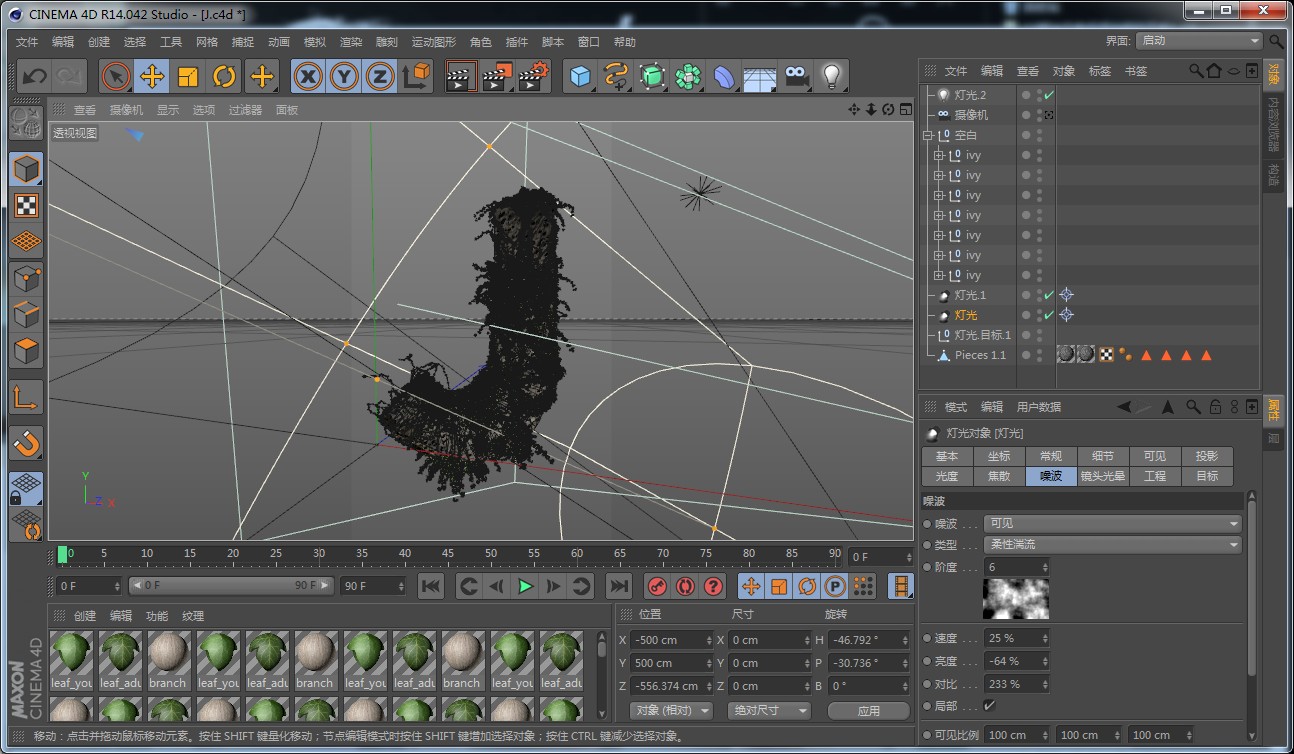Select the Live Selection tool
This screenshot has height=754, width=1294.
pos(117,76)
